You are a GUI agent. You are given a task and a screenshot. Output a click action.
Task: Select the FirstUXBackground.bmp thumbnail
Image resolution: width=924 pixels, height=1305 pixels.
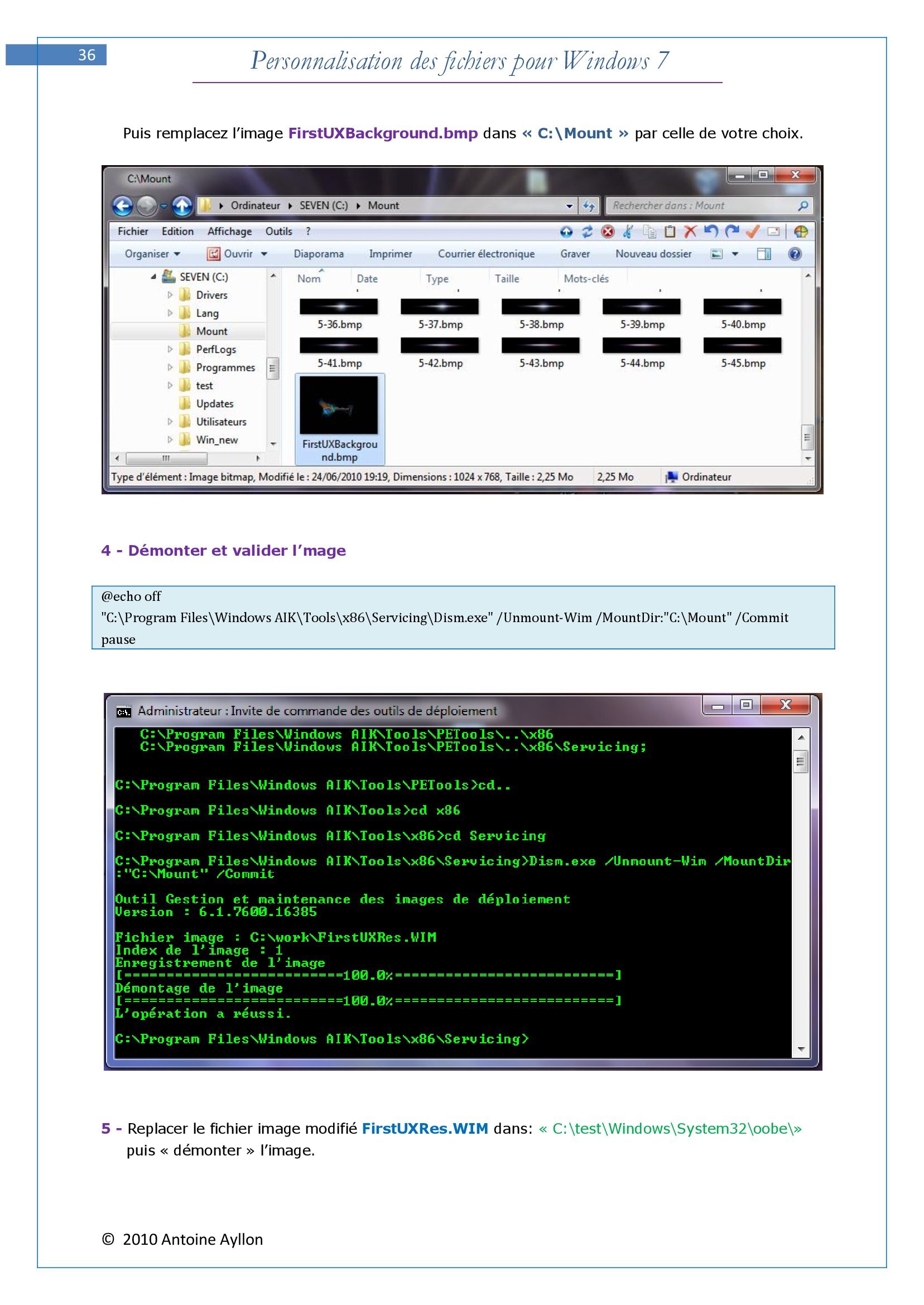[x=340, y=420]
